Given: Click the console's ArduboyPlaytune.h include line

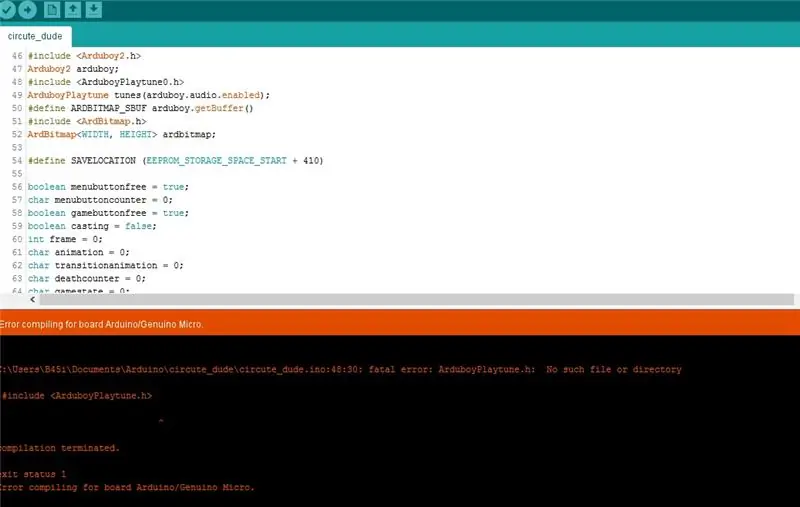Looking at the screenshot, I should 77,395.
